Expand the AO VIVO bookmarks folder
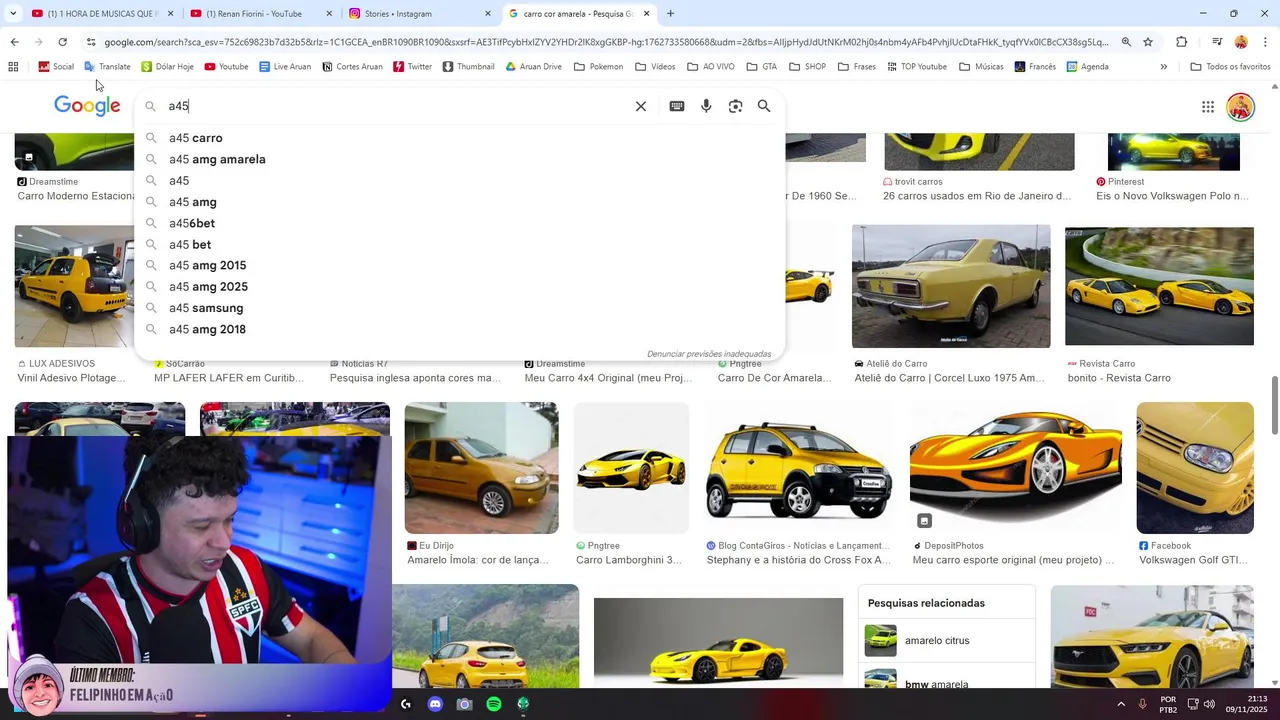The height and width of the screenshot is (720, 1280). click(x=710, y=67)
